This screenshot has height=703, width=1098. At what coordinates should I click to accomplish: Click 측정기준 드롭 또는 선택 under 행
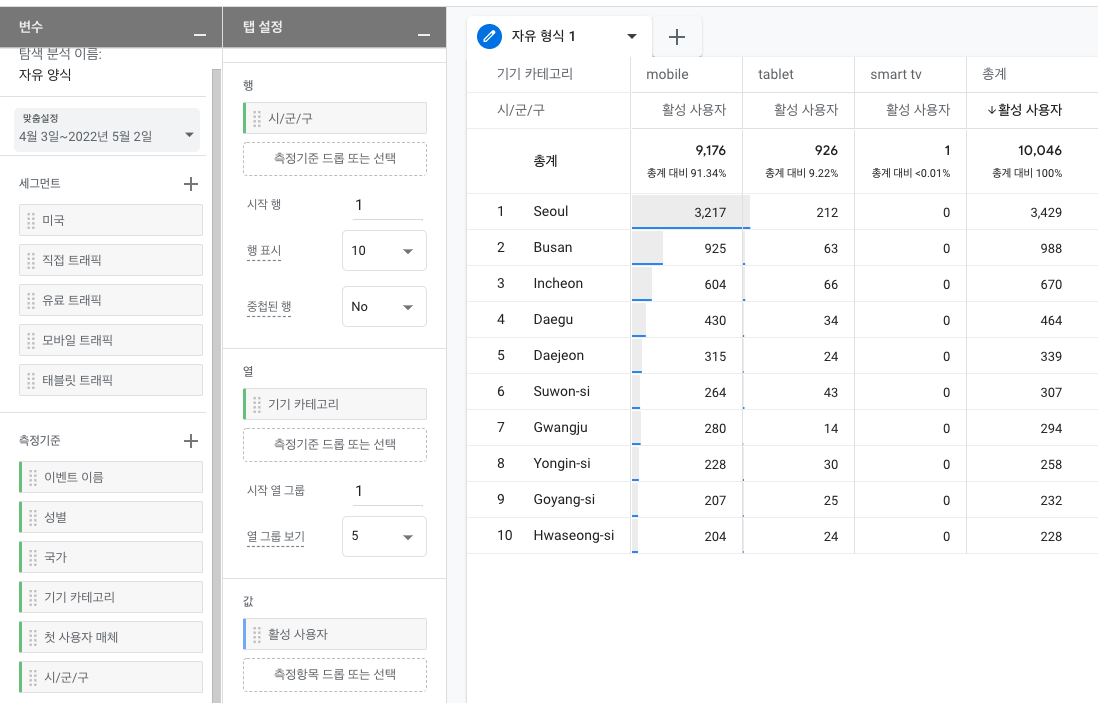(x=335, y=159)
